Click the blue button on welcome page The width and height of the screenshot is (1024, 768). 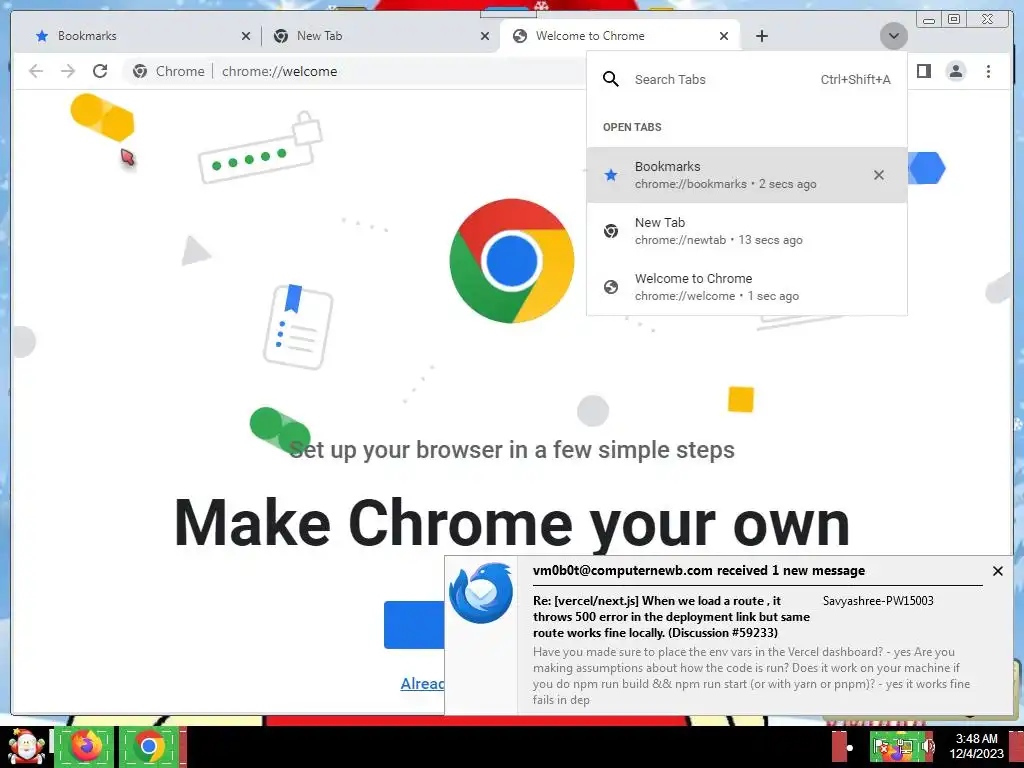414,625
